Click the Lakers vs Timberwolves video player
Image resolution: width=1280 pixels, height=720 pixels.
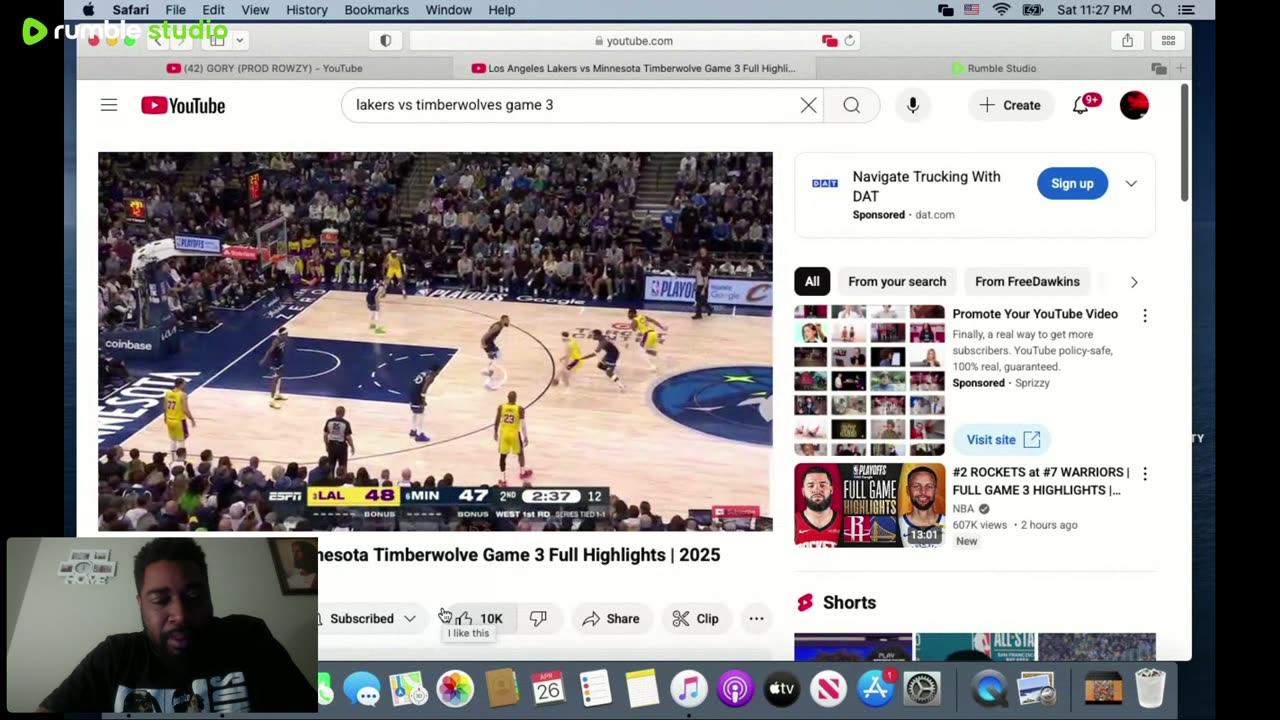(435, 341)
